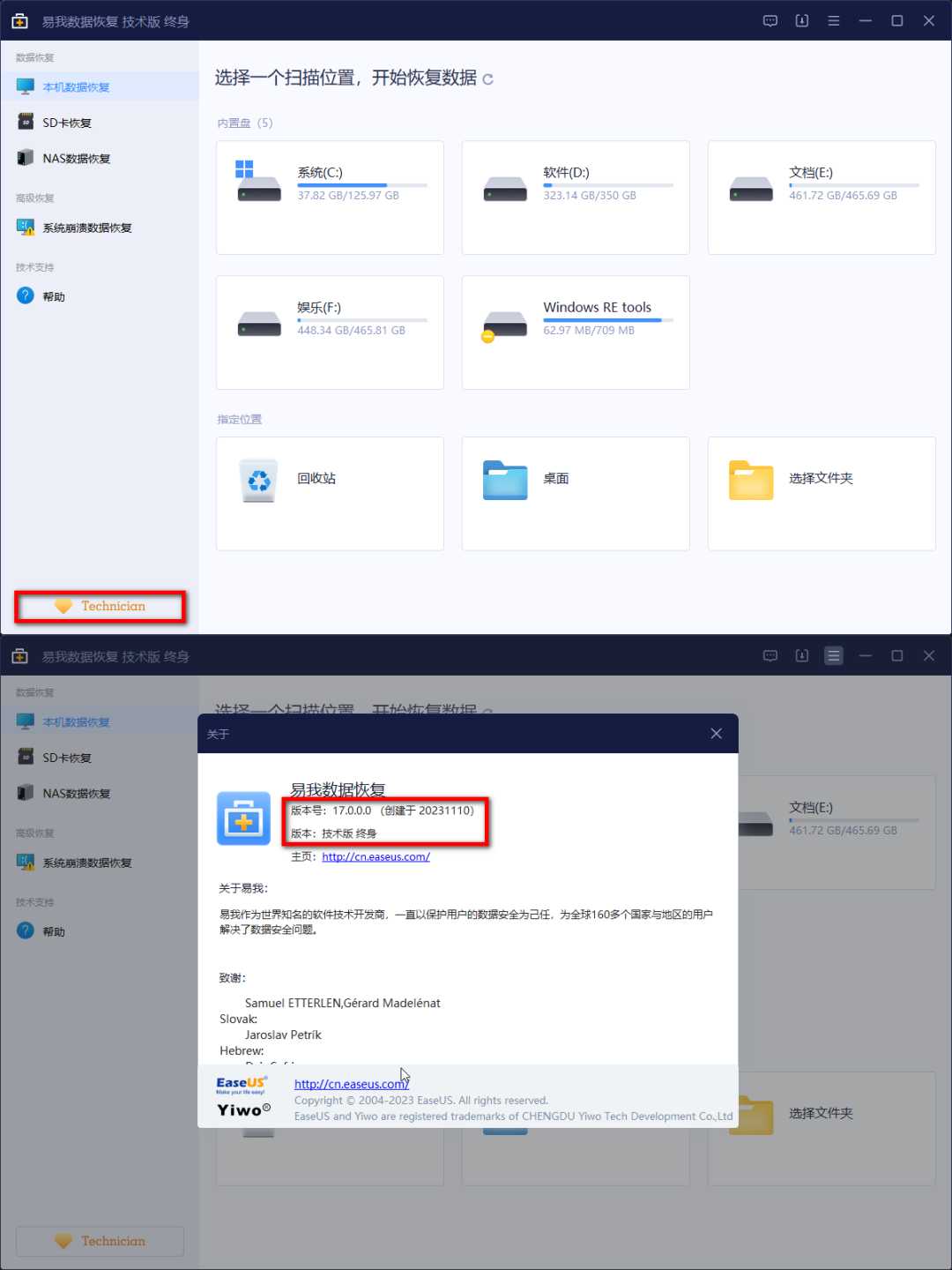The height and width of the screenshot is (1270, 952).
Task: Click 323.14 GB/350 GB size text
Action: pyautogui.click(x=590, y=196)
